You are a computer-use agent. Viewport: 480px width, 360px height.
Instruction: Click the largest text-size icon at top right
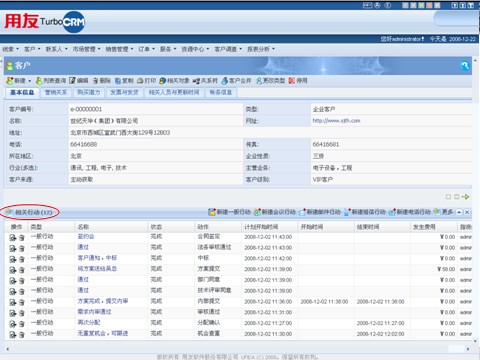tap(471, 5)
